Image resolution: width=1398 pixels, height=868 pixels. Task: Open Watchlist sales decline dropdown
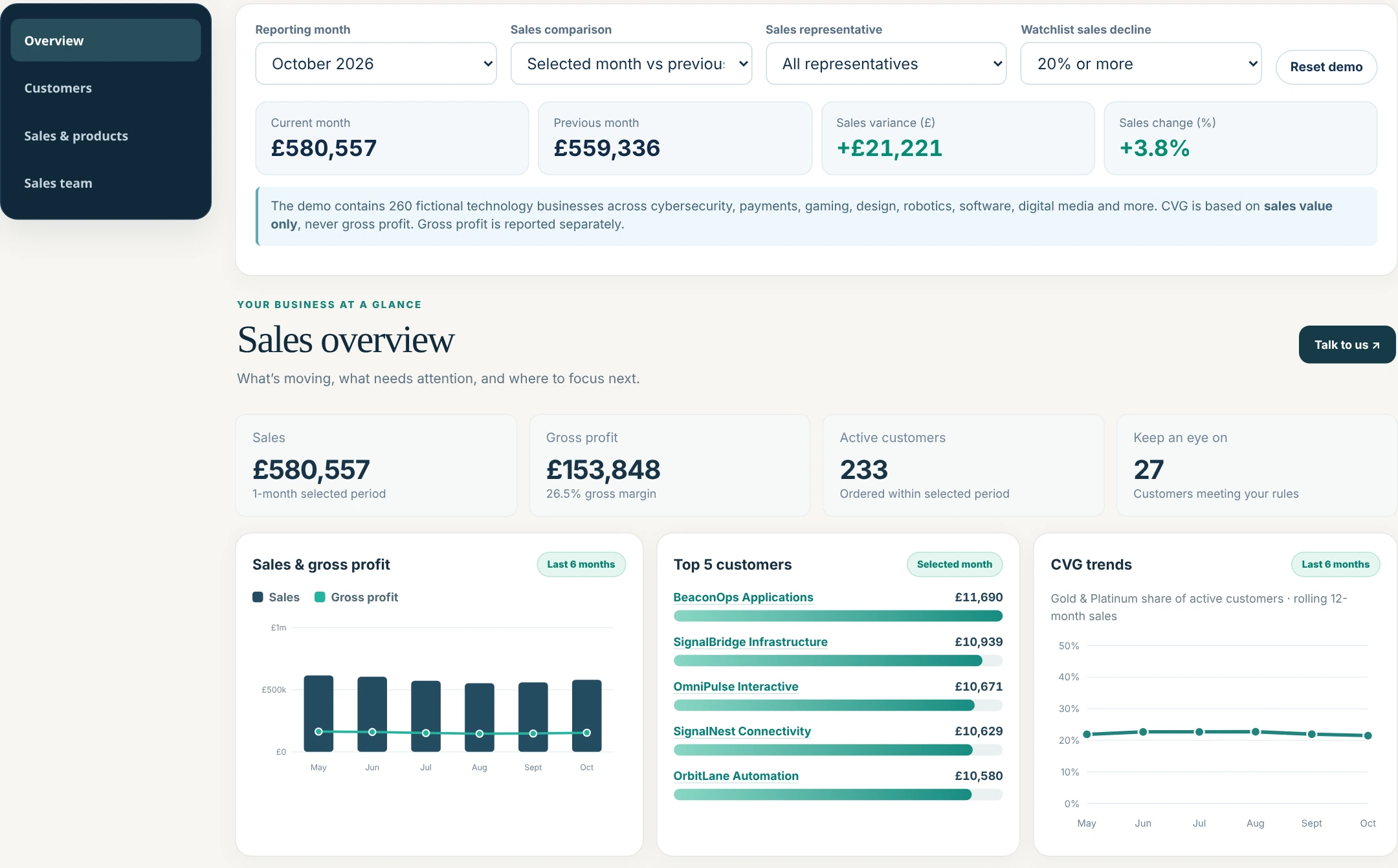coord(1141,63)
